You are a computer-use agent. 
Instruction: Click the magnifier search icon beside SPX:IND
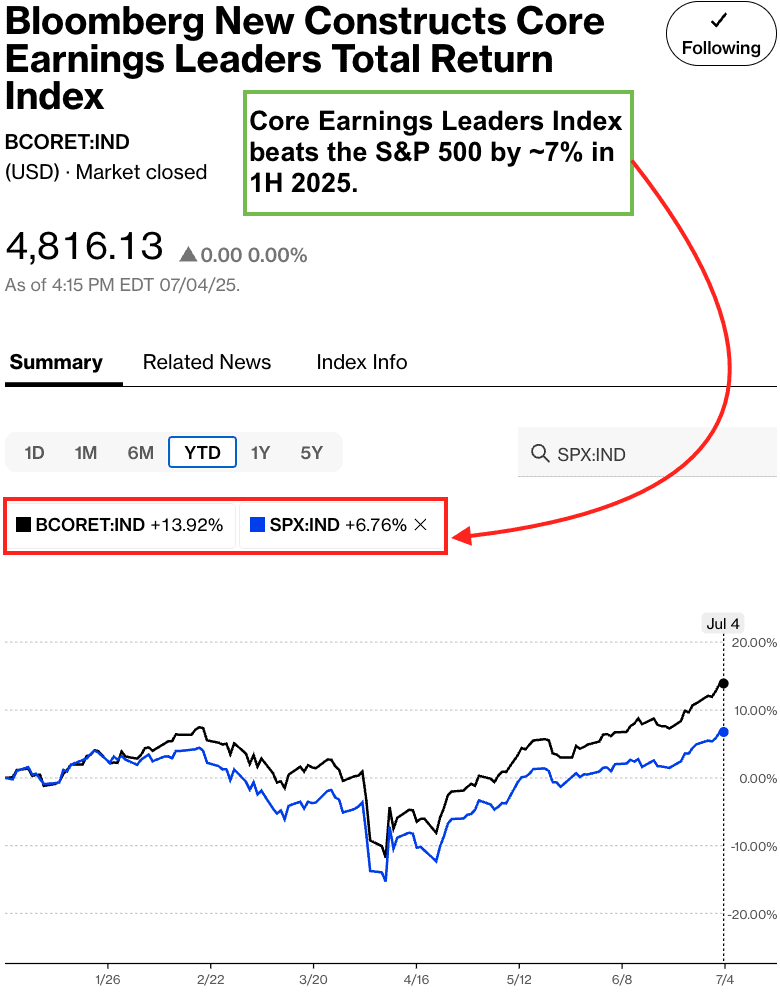coord(540,454)
